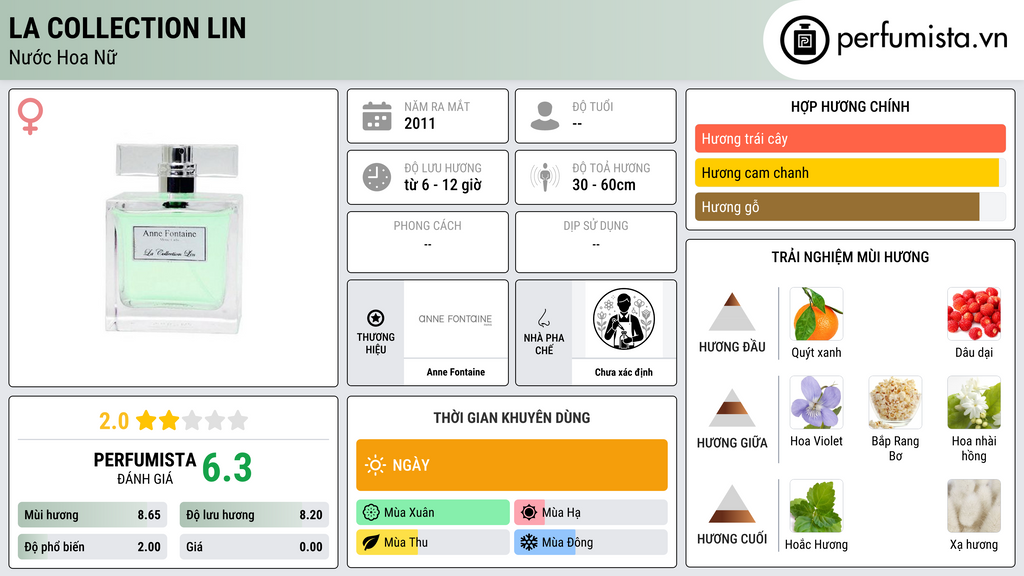Click the Dịp sử dụng info box
The image size is (1024, 576).
tap(596, 242)
